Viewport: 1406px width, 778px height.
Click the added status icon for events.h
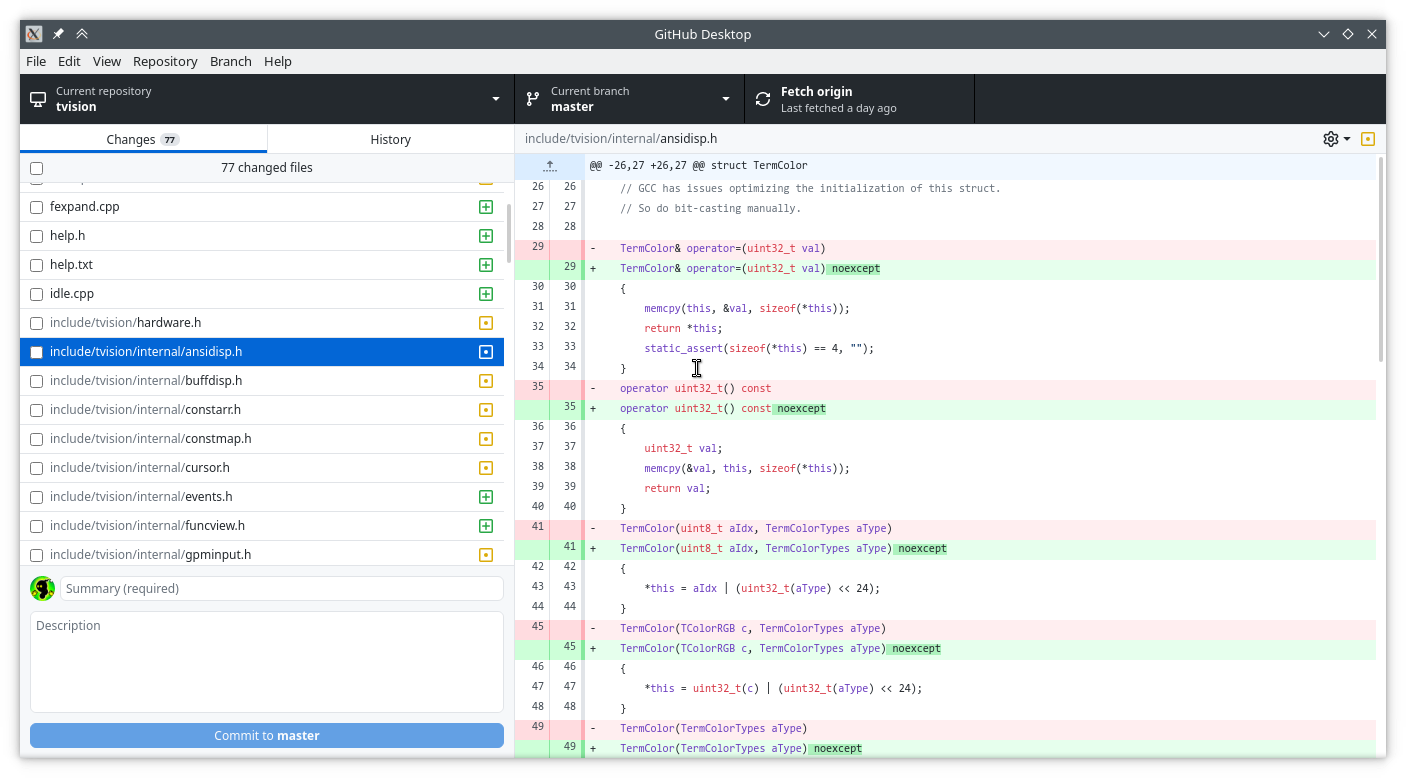tap(486, 497)
